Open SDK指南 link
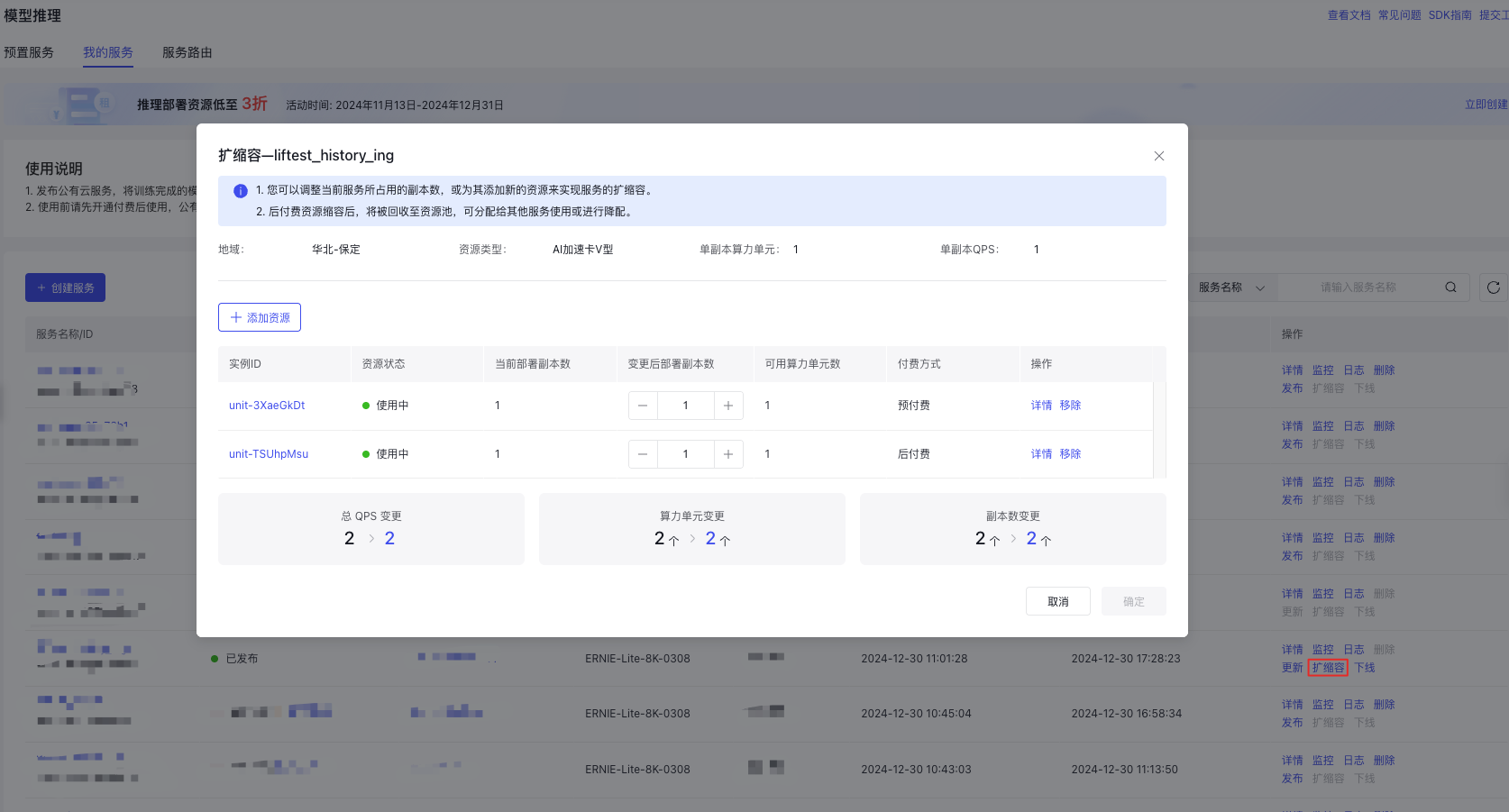 (1450, 15)
